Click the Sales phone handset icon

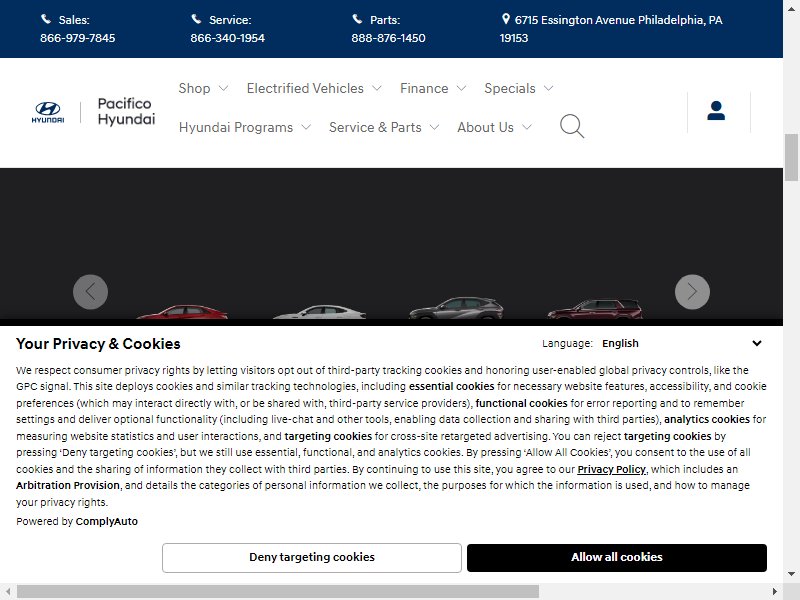46,19
